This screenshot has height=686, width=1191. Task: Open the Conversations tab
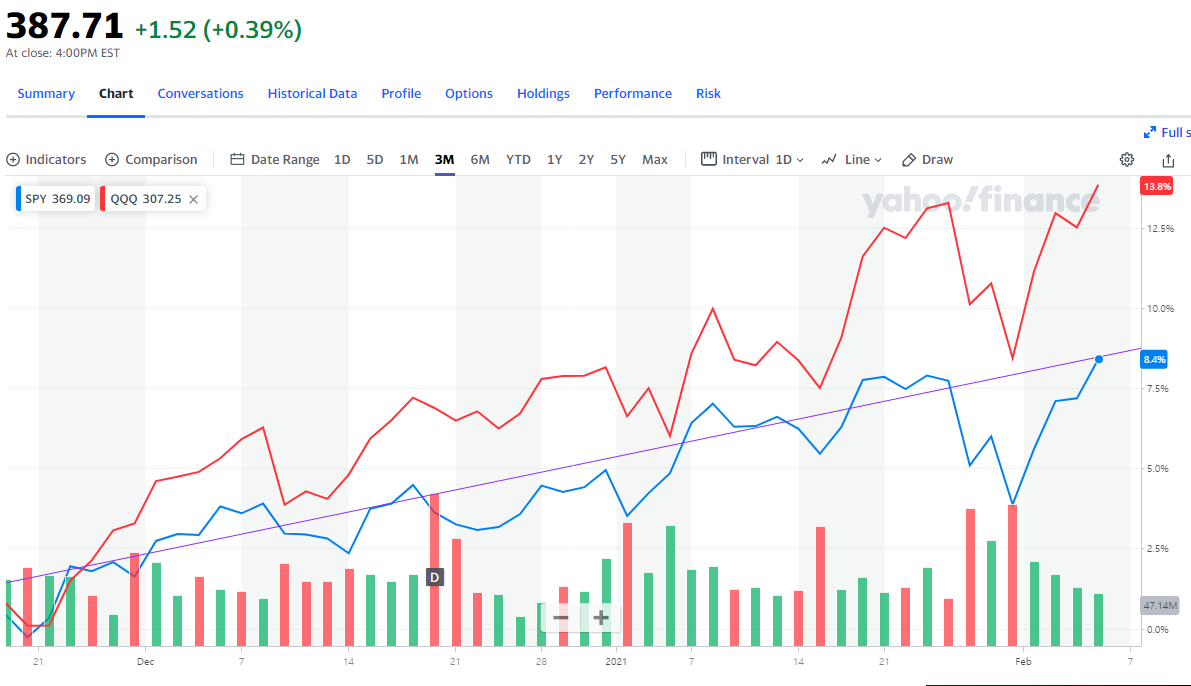[x=201, y=93]
